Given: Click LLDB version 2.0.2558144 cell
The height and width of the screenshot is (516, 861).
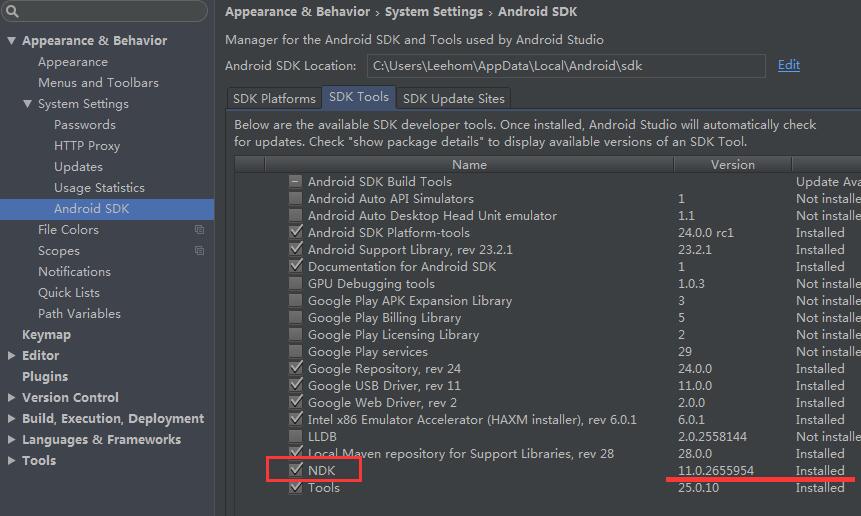Looking at the screenshot, I should pyautogui.click(x=712, y=436).
